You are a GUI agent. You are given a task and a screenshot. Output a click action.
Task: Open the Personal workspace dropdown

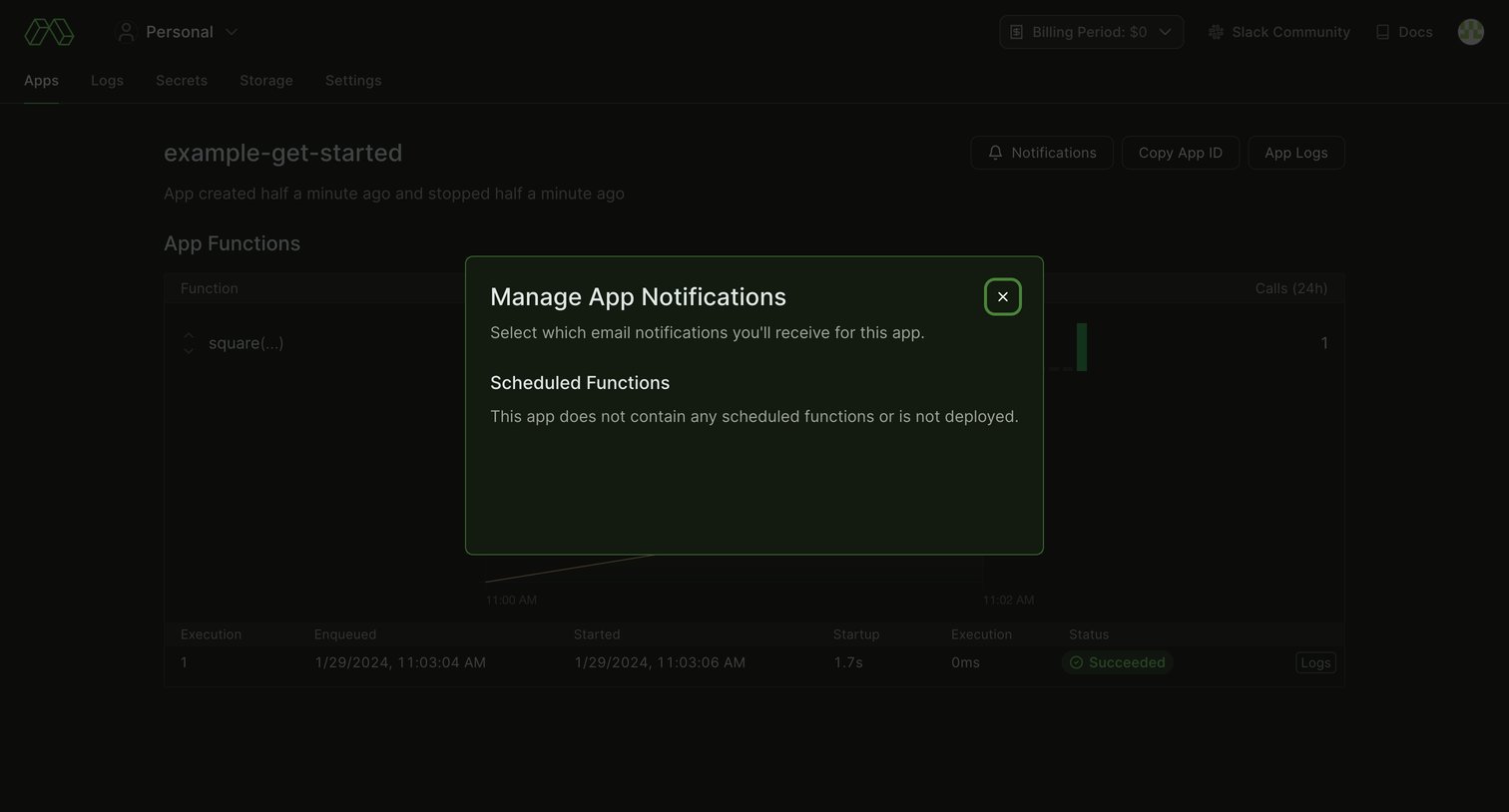178,32
